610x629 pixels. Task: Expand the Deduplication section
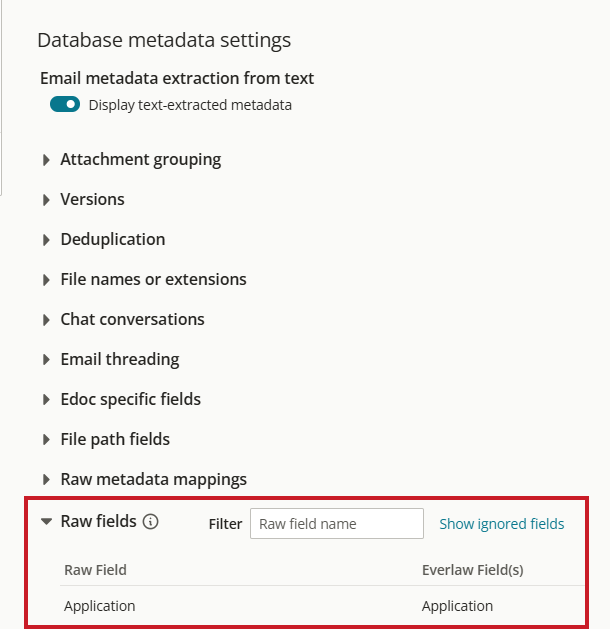click(x=104, y=239)
